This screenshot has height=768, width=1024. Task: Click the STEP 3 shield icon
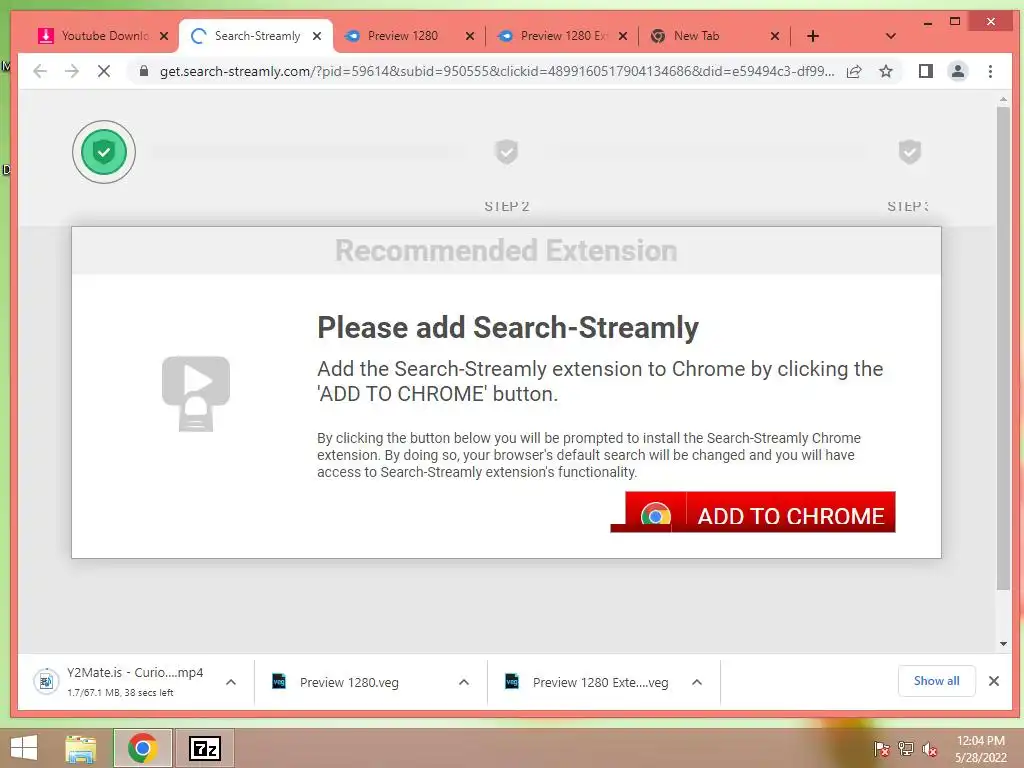pyautogui.click(x=910, y=152)
